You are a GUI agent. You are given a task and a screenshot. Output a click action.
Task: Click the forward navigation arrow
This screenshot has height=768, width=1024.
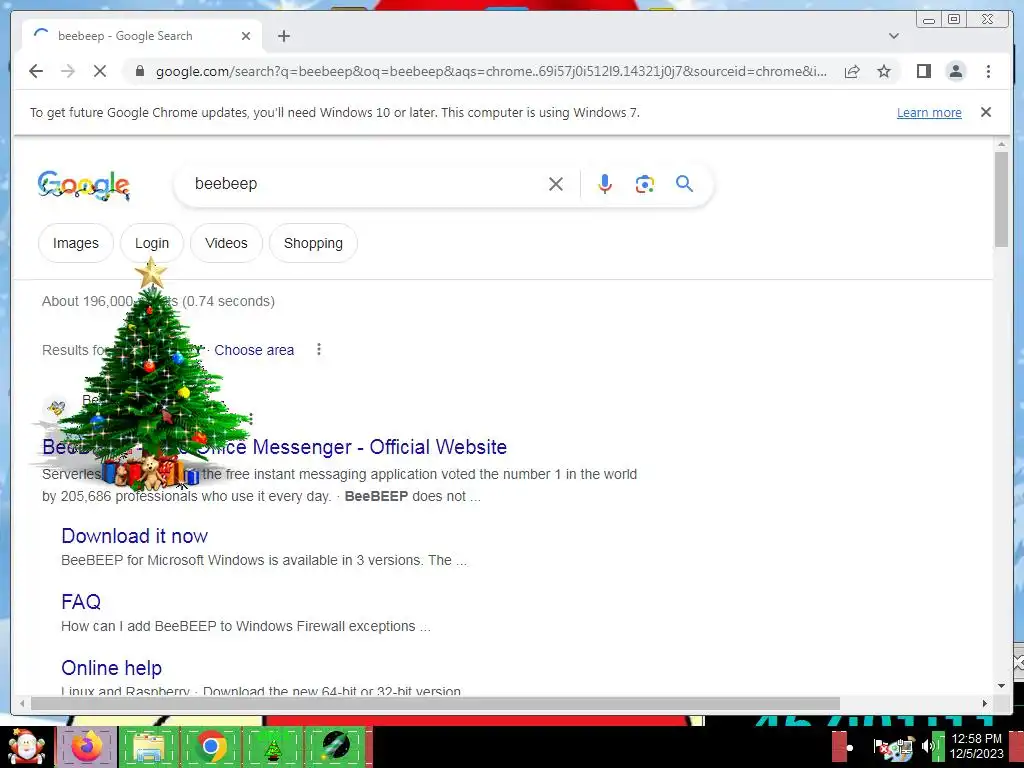[68, 71]
